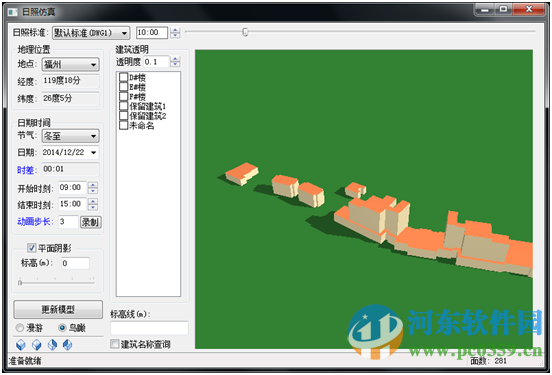Viewport: 552px width, 375px height.
Task: Click the 10:00 current time field
Action: [x=152, y=33]
